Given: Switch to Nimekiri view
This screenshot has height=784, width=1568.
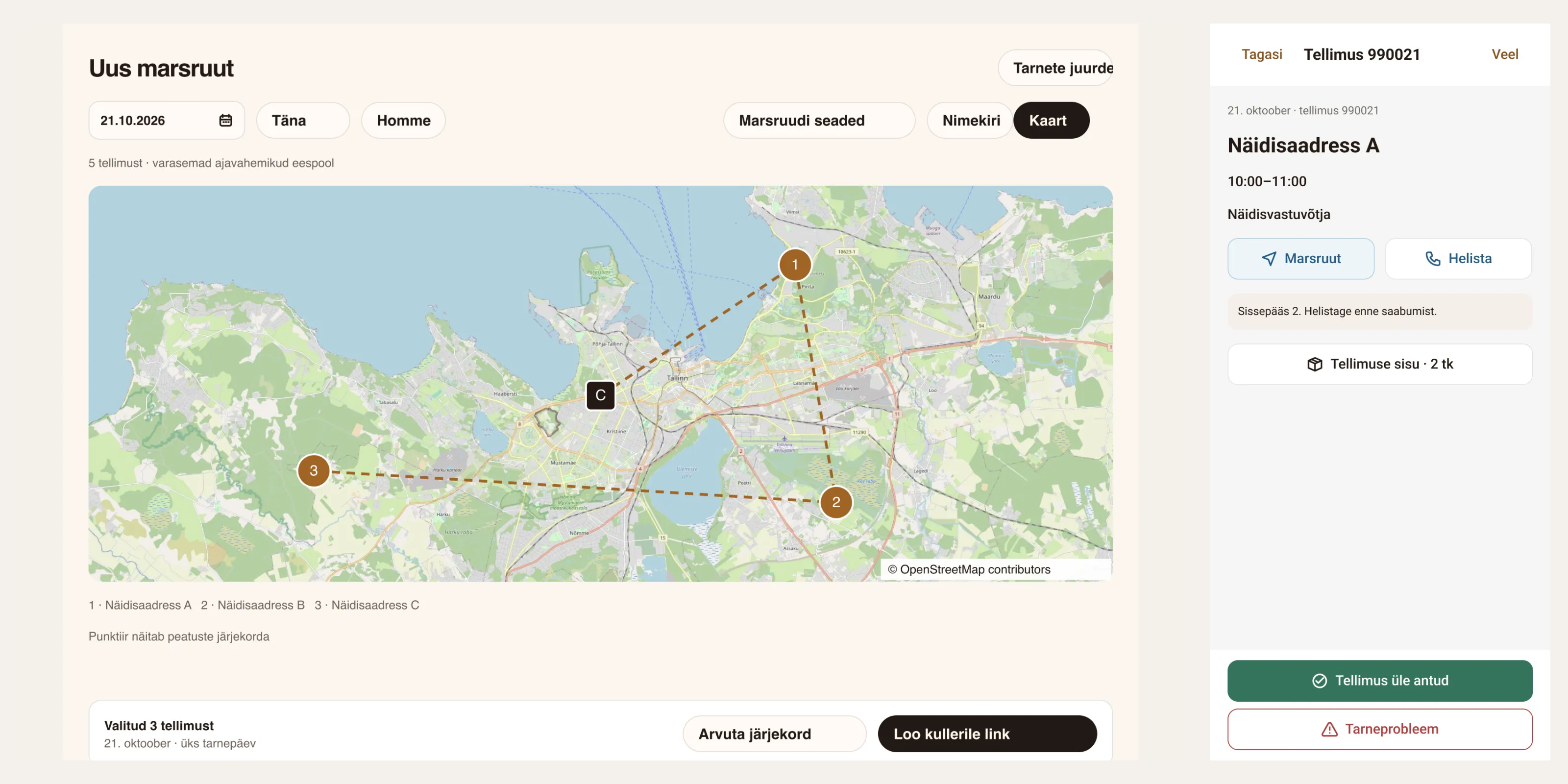Looking at the screenshot, I should [x=970, y=121].
